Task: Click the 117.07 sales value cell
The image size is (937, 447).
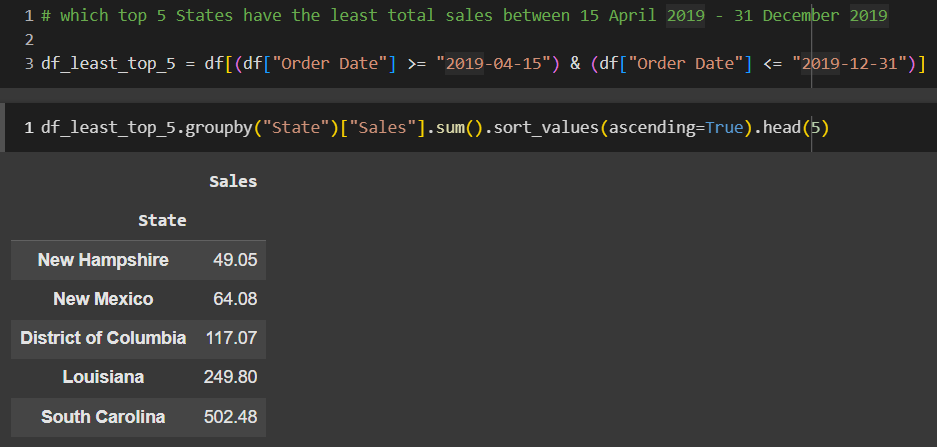Action: click(x=231, y=338)
